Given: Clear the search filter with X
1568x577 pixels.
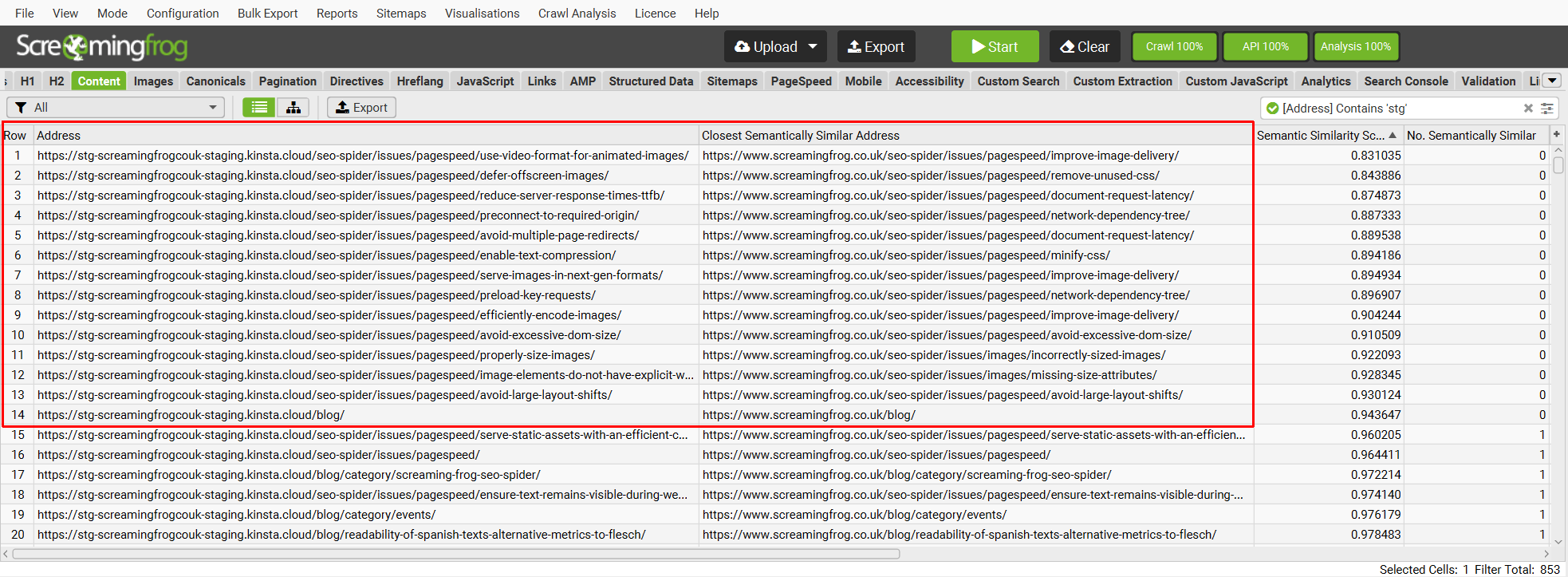Looking at the screenshot, I should click(1528, 109).
